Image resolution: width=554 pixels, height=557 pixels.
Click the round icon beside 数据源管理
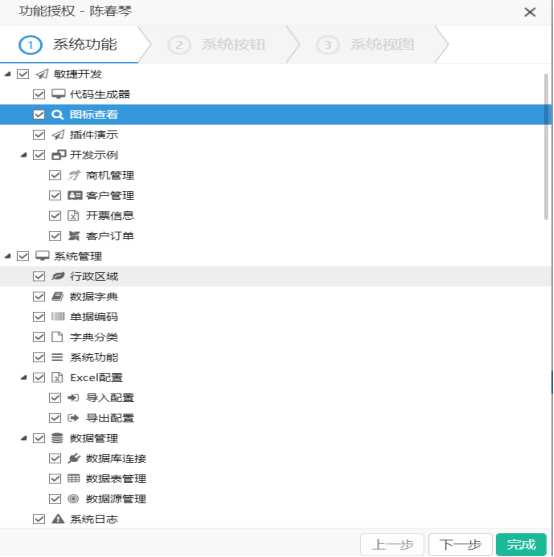pos(73,499)
